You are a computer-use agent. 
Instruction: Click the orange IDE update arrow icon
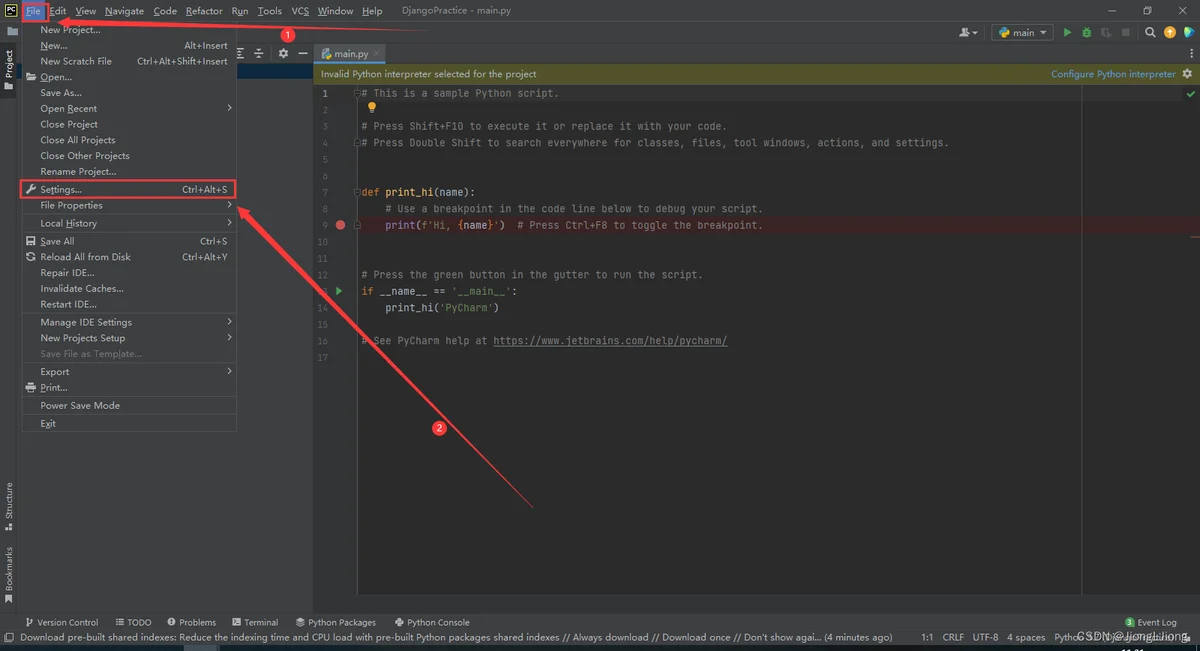[1170, 33]
